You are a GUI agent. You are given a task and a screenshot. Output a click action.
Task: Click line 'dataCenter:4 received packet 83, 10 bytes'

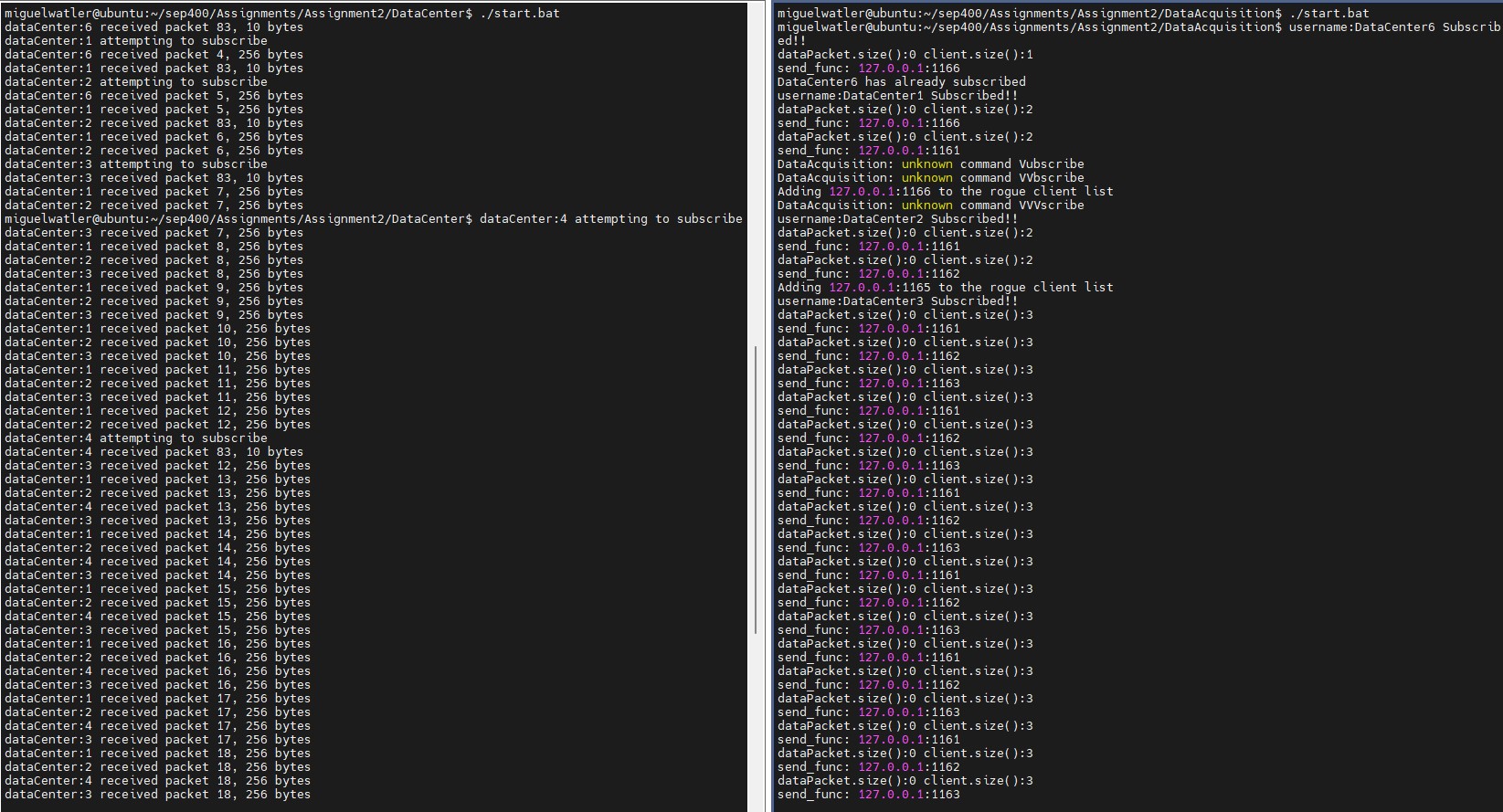153,452
